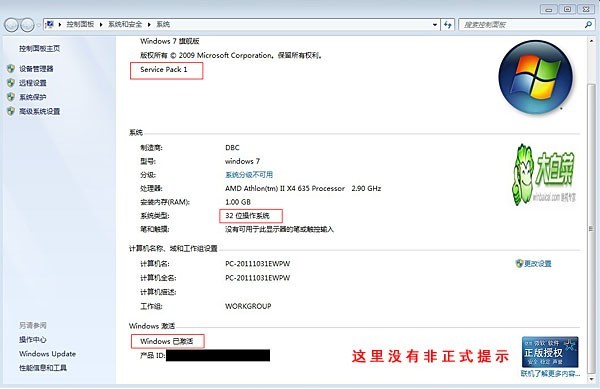Image resolution: width=600 pixels, height=389 pixels.
Task: Click the shield icon beside 远程设置
Action: pos(11,83)
